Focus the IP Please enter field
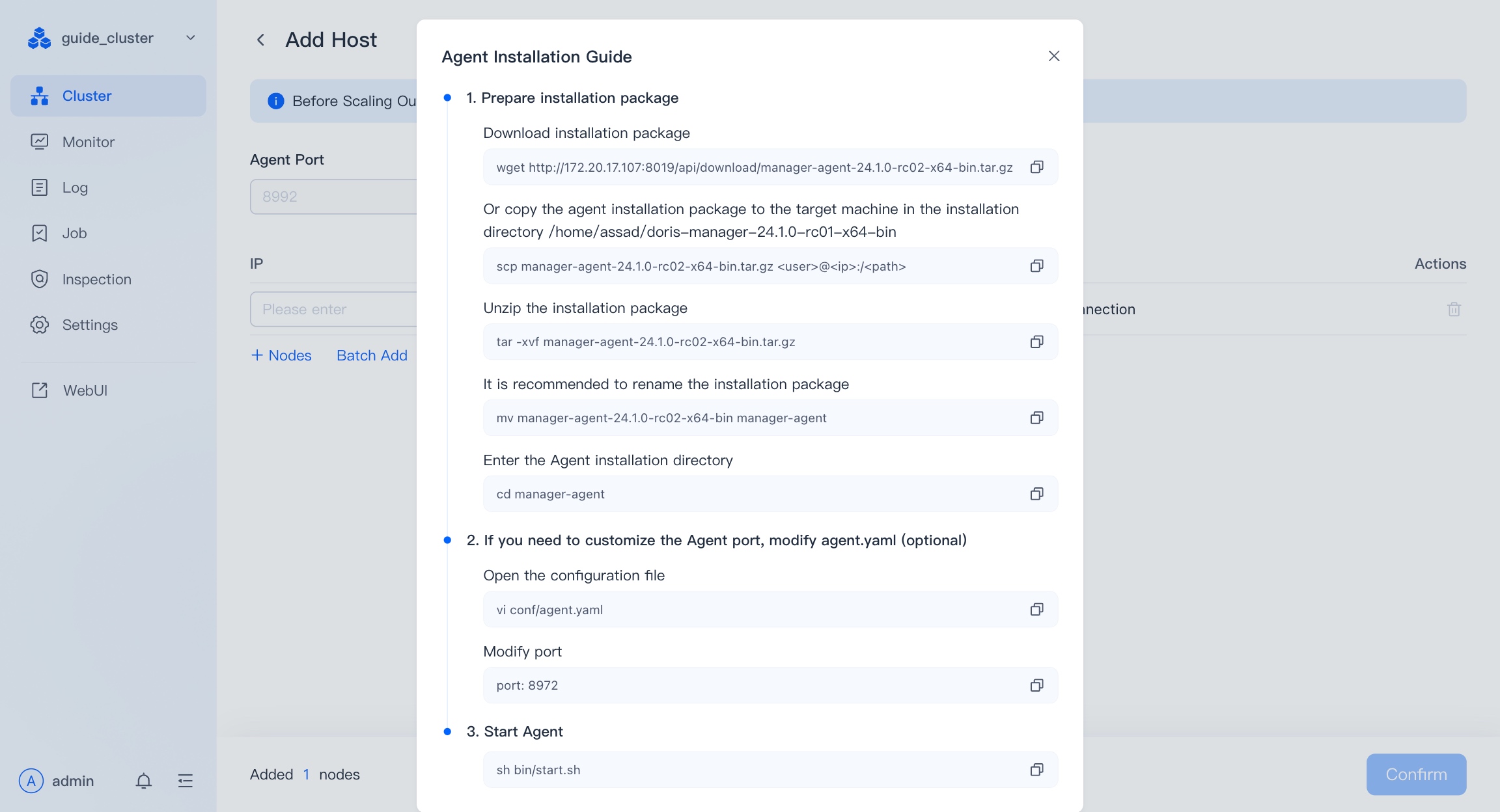The width and height of the screenshot is (1500, 812). [333, 309]
